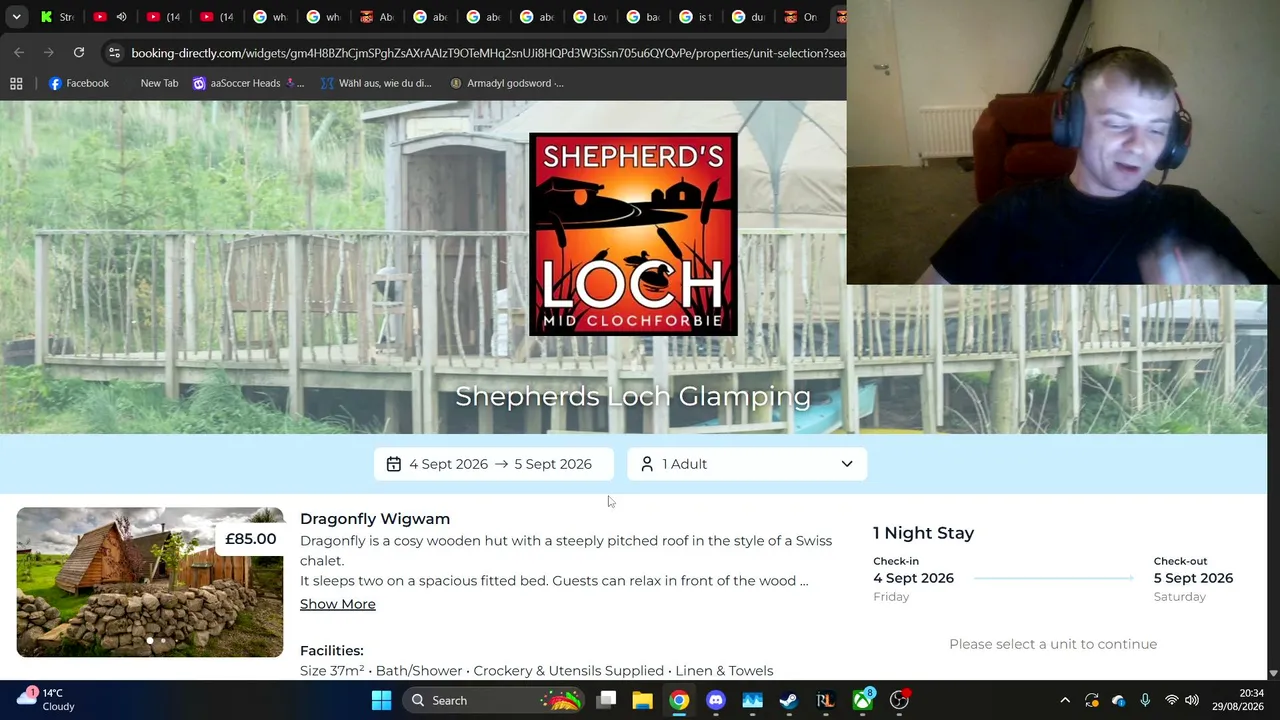
Task: Click the booking-directly.com address bar
Action: [x=488, y=53]
